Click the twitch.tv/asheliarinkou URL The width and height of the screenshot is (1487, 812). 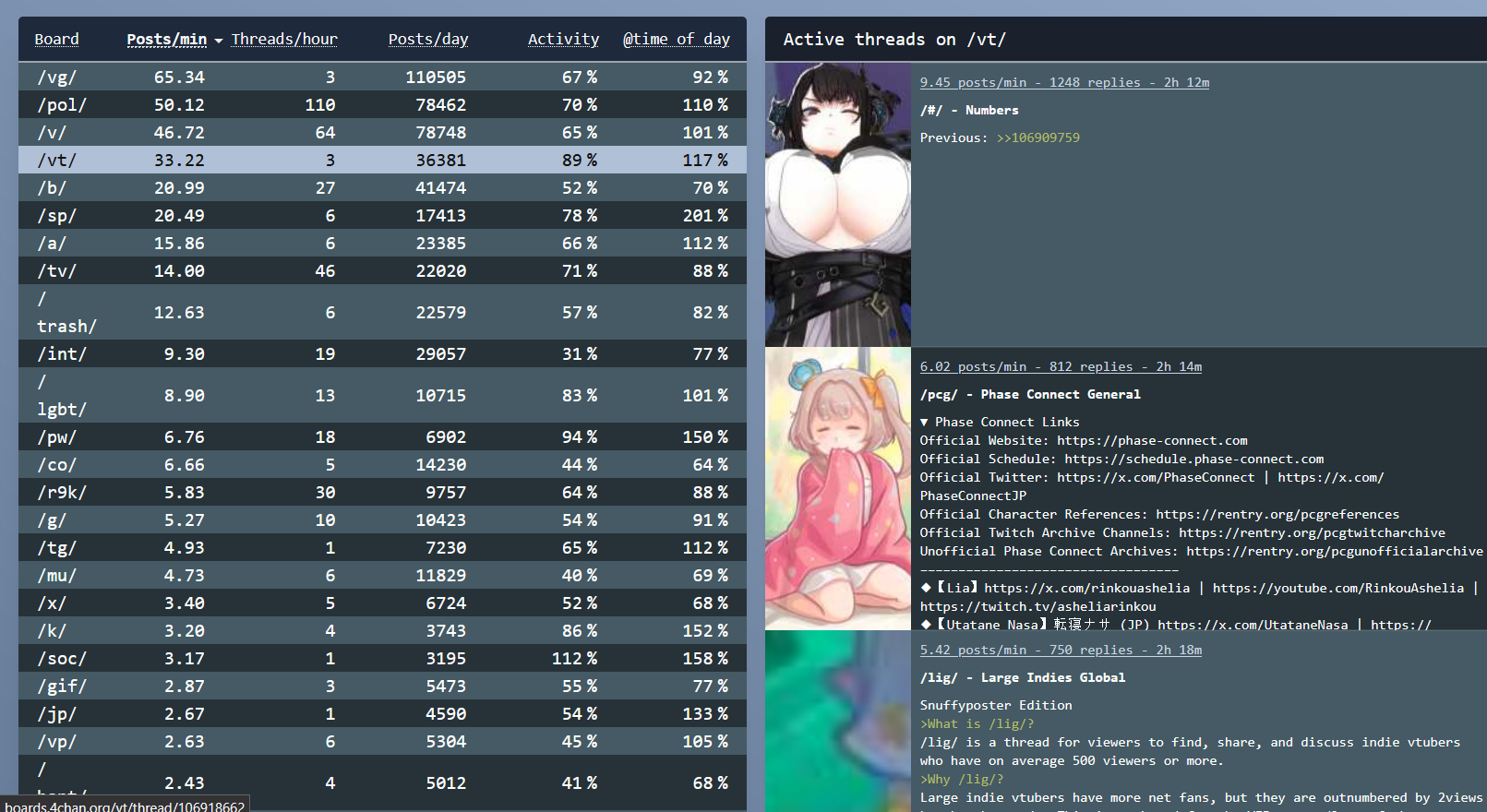coord(1037,606)
